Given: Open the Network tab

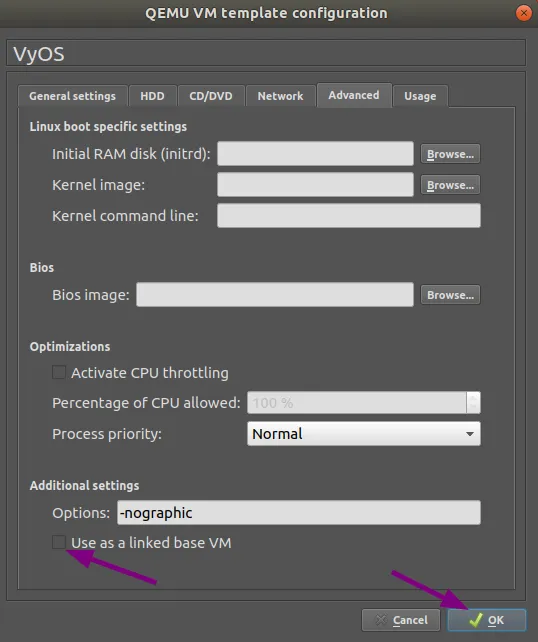Looking at the screenshot, I should tap(280, 96).
